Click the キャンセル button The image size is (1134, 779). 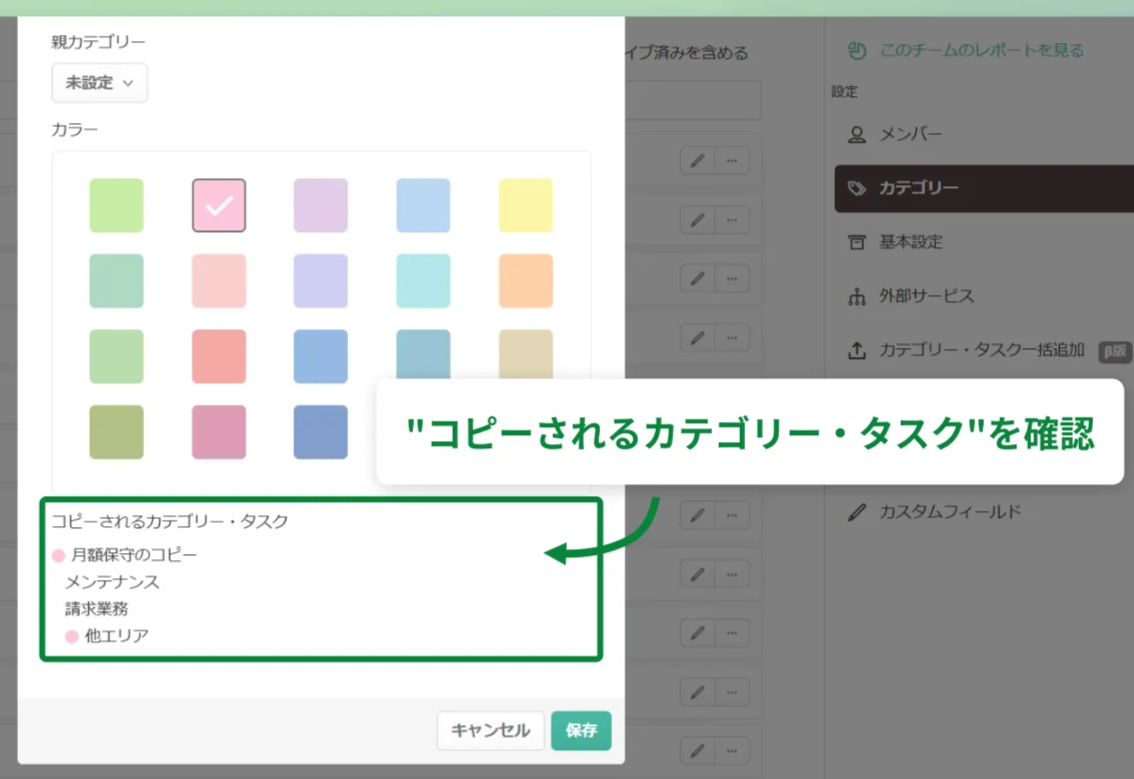click(x=489, y=731)
